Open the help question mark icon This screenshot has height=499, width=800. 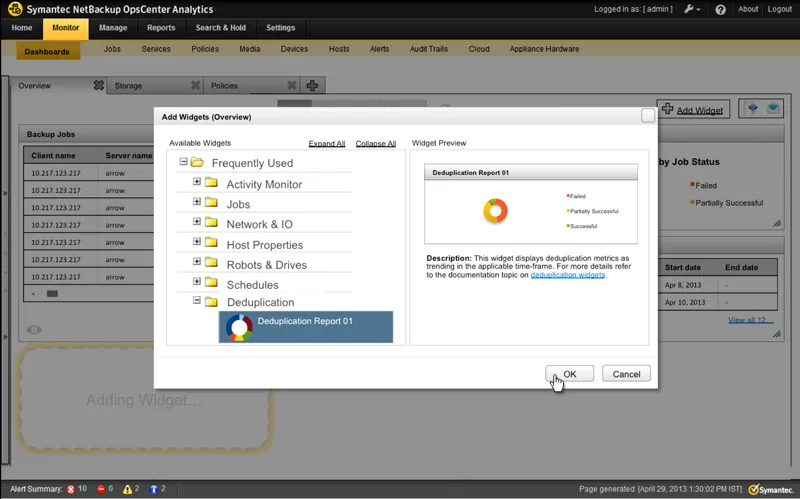tap(720, 10)
